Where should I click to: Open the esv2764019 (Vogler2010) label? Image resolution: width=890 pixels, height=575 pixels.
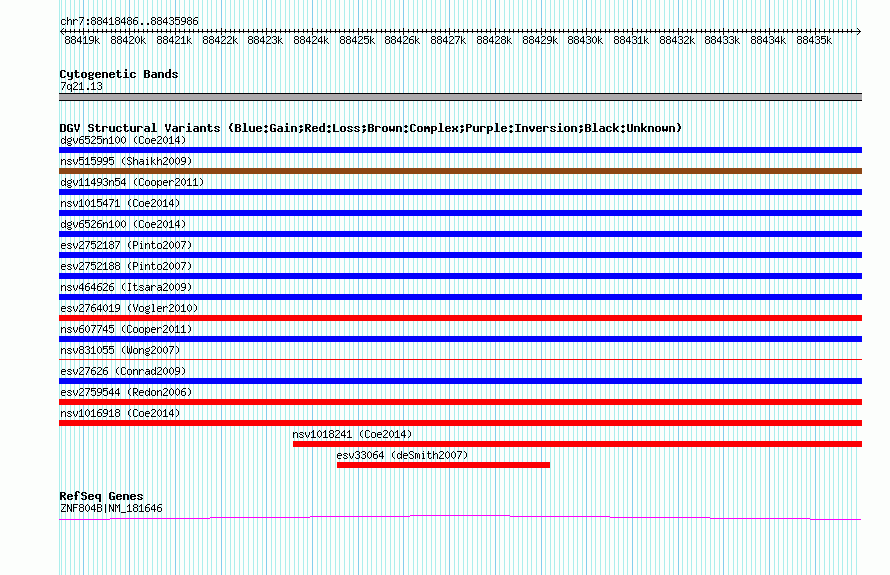129,308
